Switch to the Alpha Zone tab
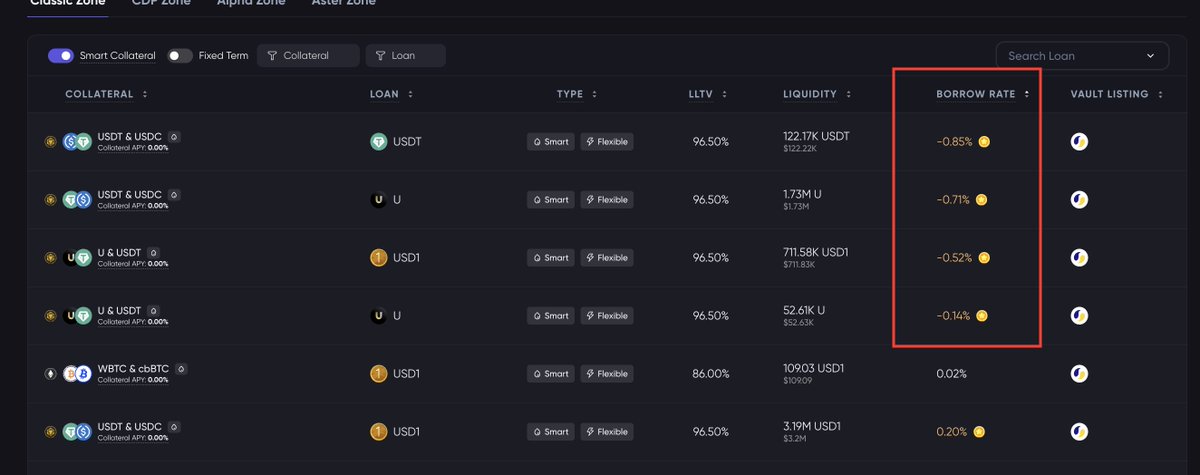The width and height of the screenshot is (1200, 475). coord(251,3)
